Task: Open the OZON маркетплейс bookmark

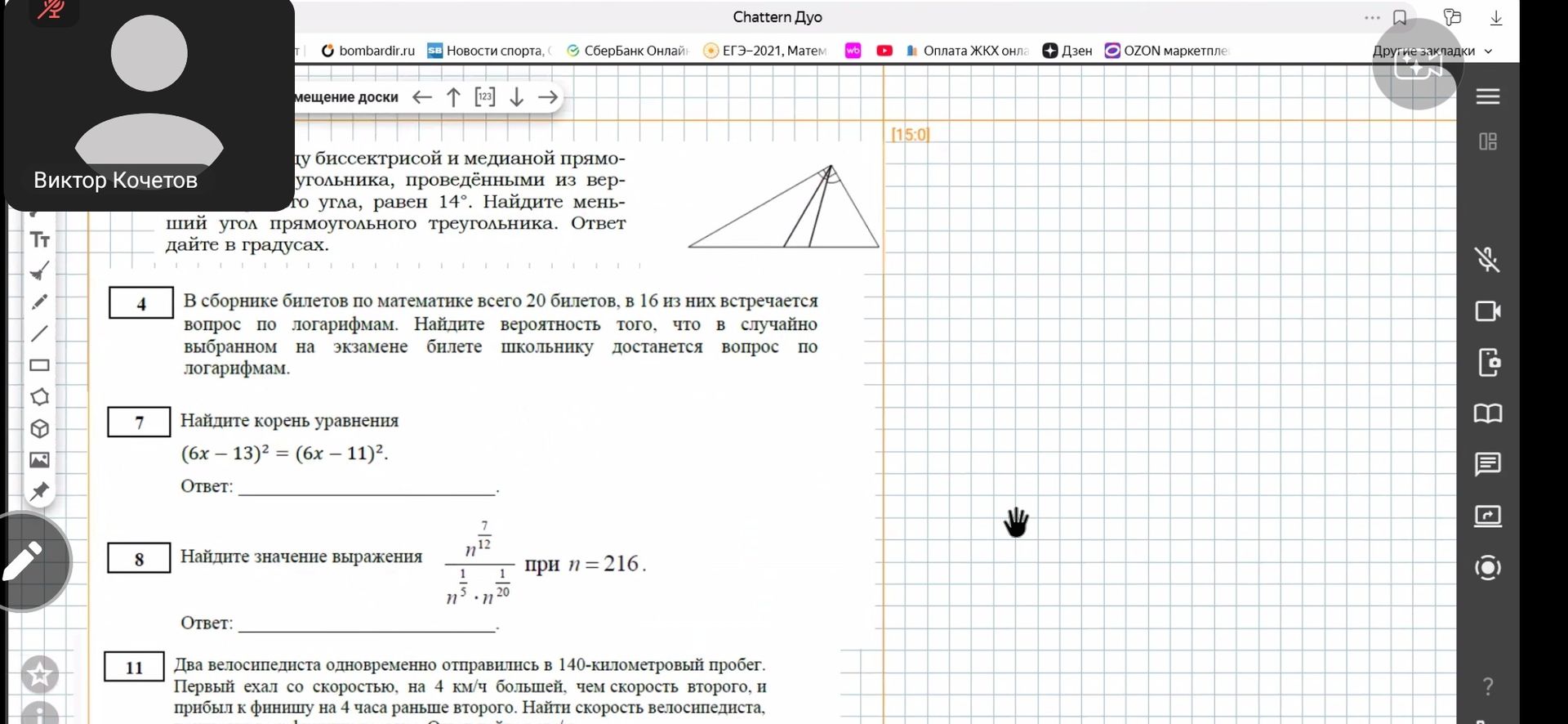Action: pos(1166,51)
